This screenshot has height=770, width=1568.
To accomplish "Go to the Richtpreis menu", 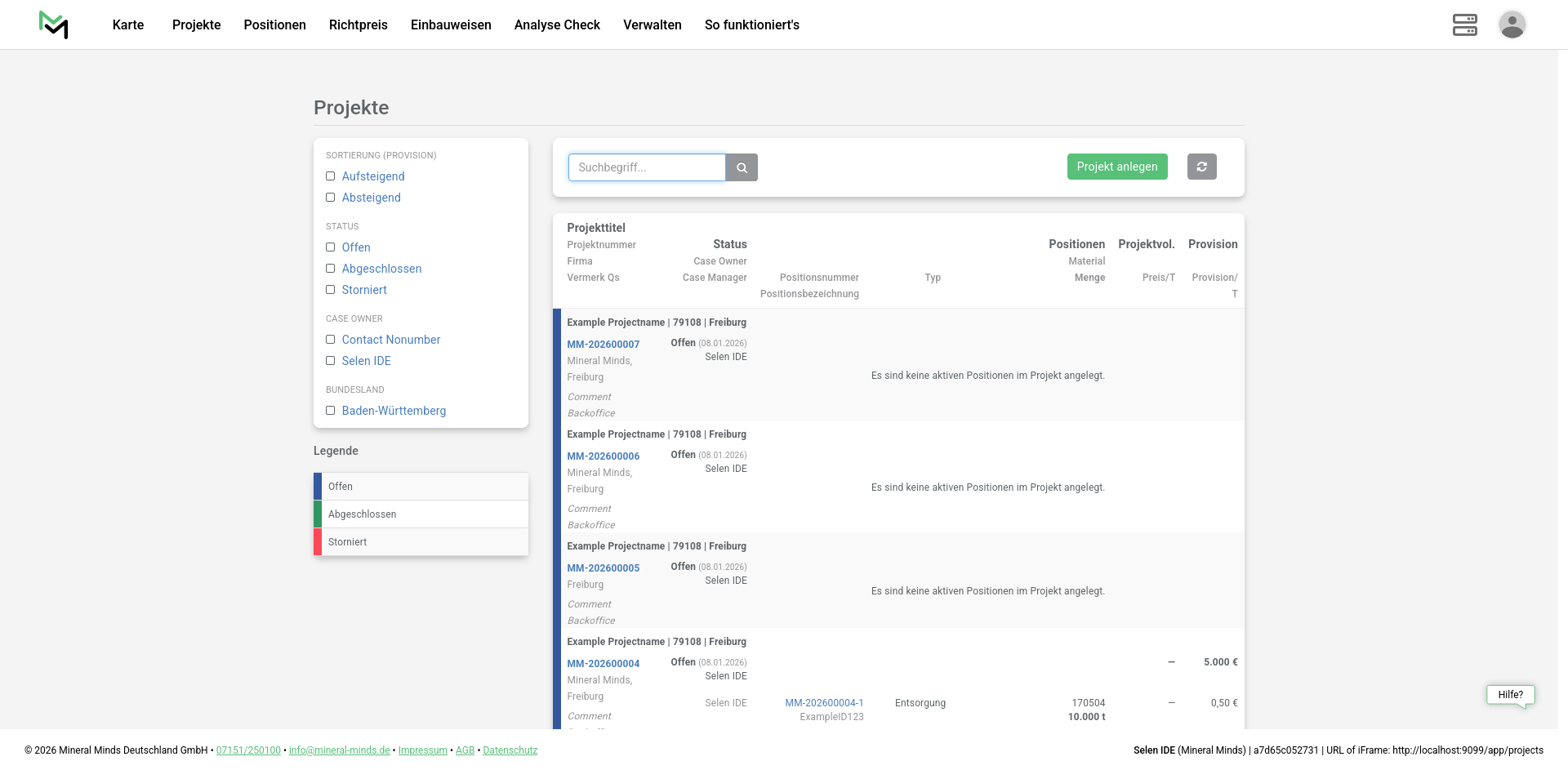I will pyautogui.click(x=358, y=24).
